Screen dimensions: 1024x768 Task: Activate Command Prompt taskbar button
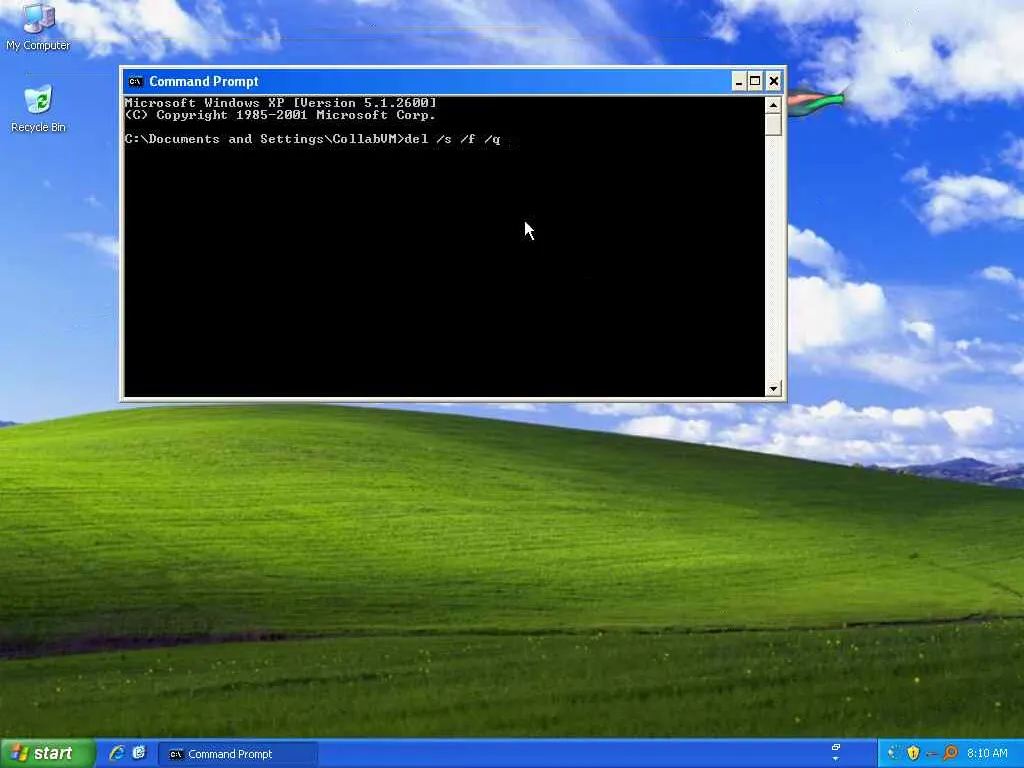click(x=238, y=754)
